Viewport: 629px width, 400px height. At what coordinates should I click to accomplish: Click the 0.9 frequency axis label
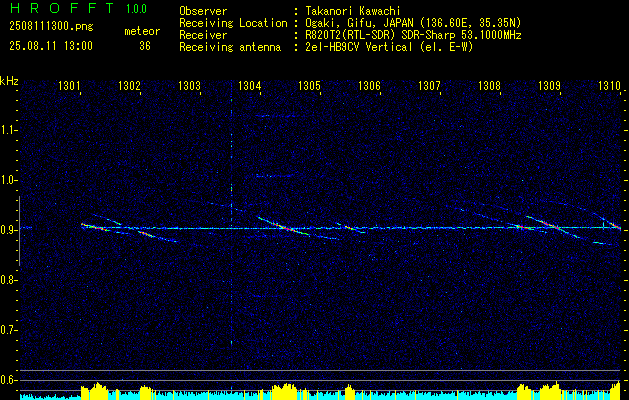click(x=8, y=230)
